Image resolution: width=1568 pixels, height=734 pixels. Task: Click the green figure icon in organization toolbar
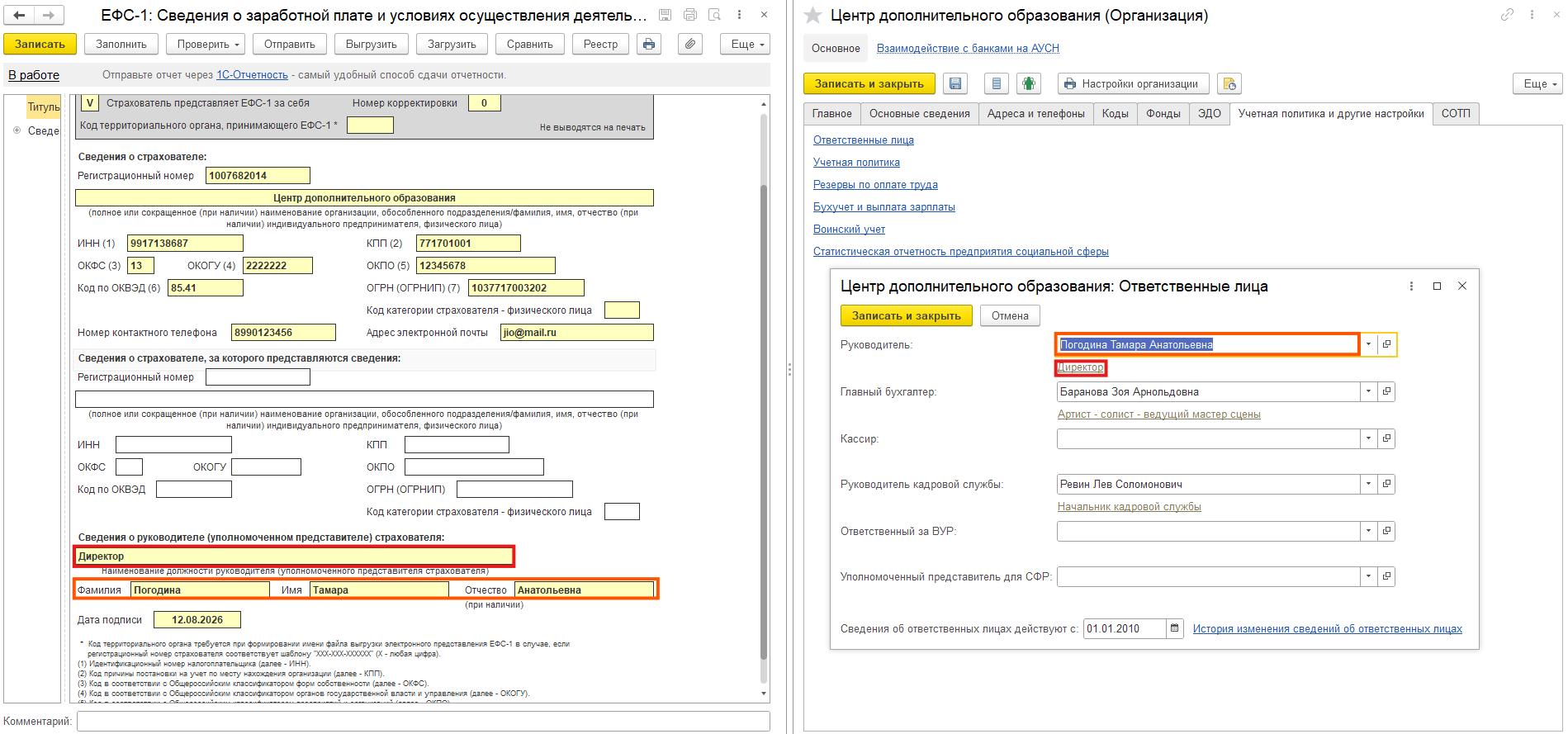[x=1028, y=83]
